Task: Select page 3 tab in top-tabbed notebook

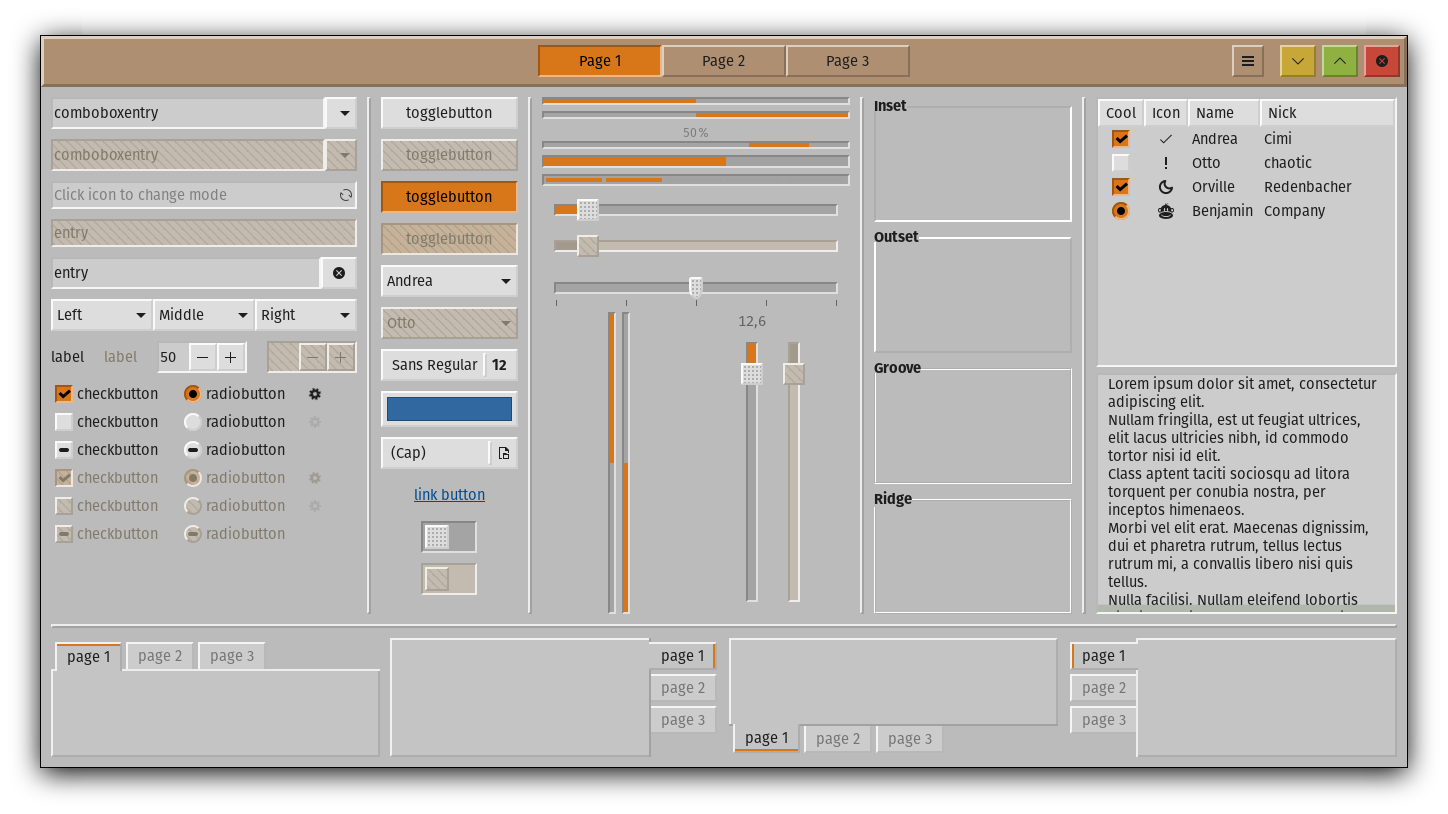Action: coord(232,656)
